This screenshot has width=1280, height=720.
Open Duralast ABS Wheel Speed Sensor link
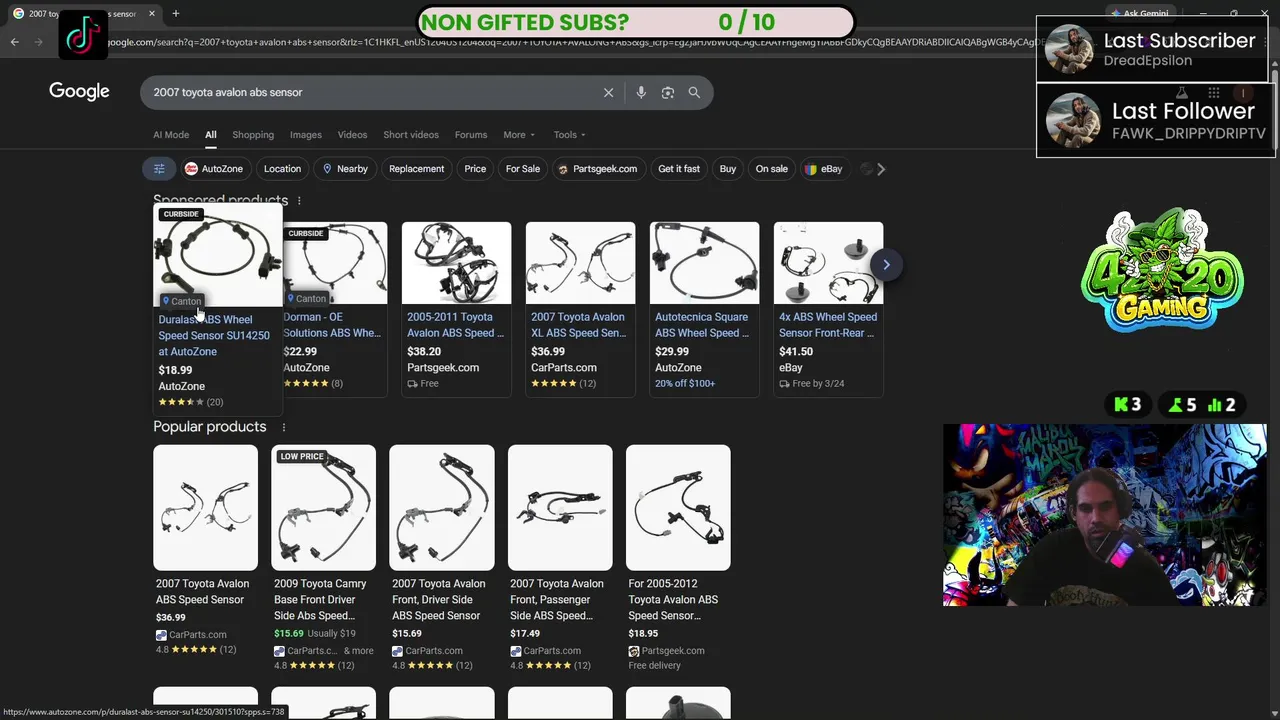tap(213, 336)
